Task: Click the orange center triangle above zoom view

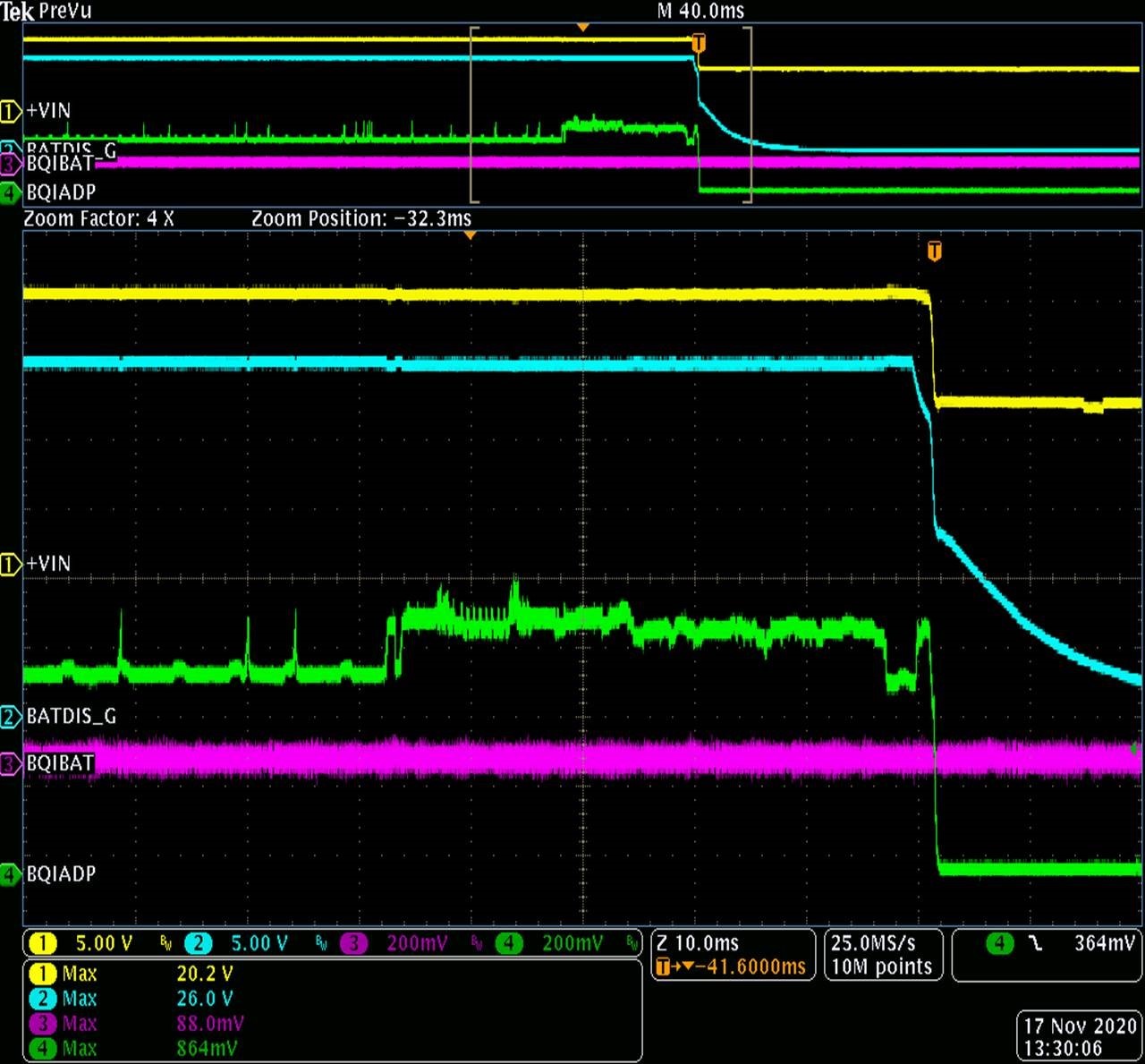Action: pyautogui.click(x=470, y=235)
